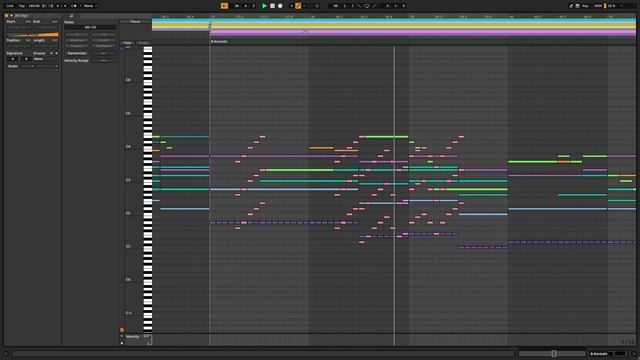Adjust the Randomize amount slider
The width and height of the screenshot is (640, 360).
103,53
